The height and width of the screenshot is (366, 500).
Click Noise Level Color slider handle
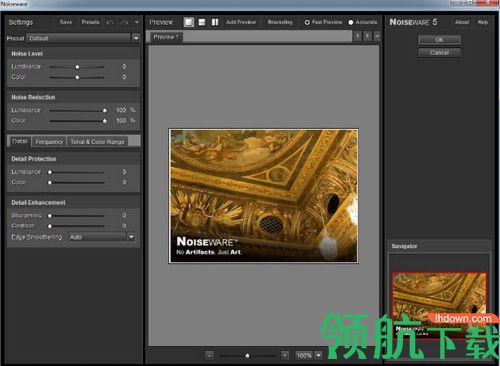(x=77, y=77)
